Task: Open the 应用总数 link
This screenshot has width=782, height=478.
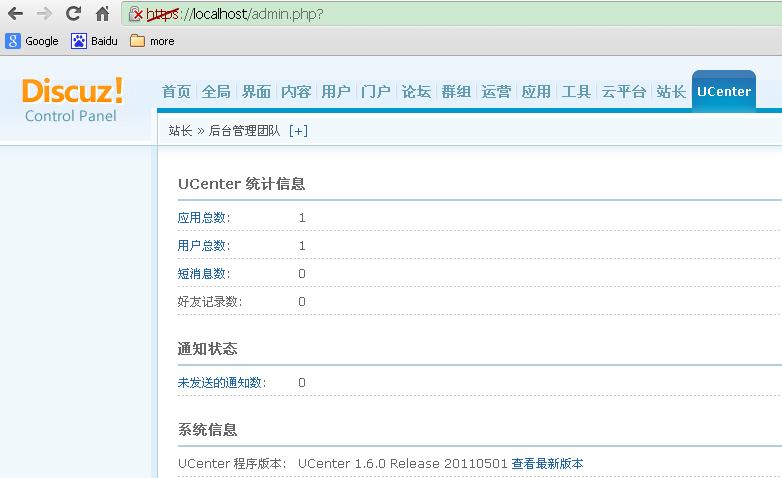Action: coord(203,218)
